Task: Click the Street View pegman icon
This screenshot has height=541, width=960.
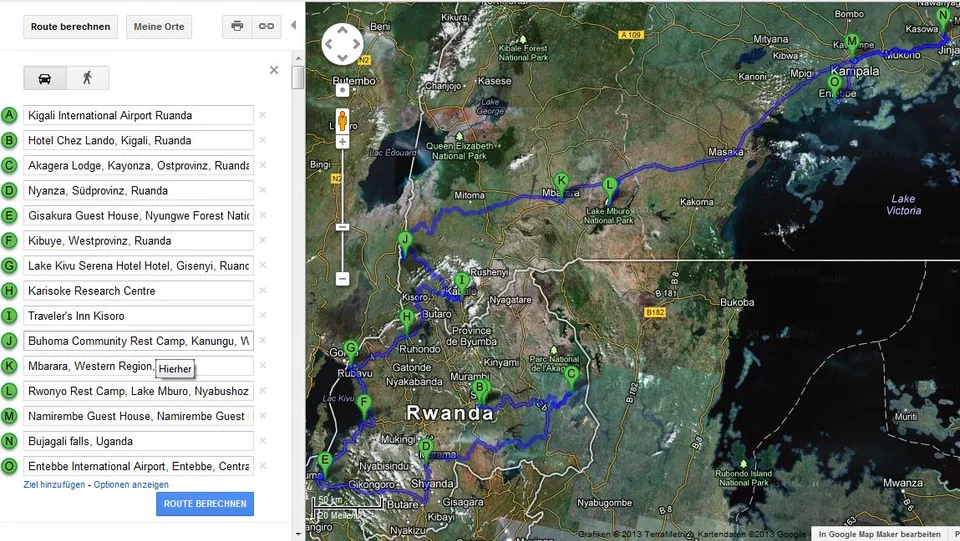Action: coord(342,121)
